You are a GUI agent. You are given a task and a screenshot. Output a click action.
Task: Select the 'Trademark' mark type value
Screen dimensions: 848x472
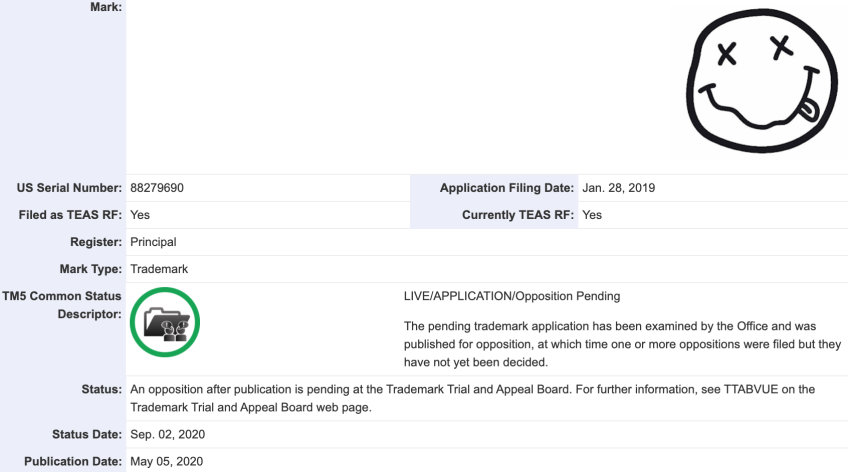[x=159, y=269]
